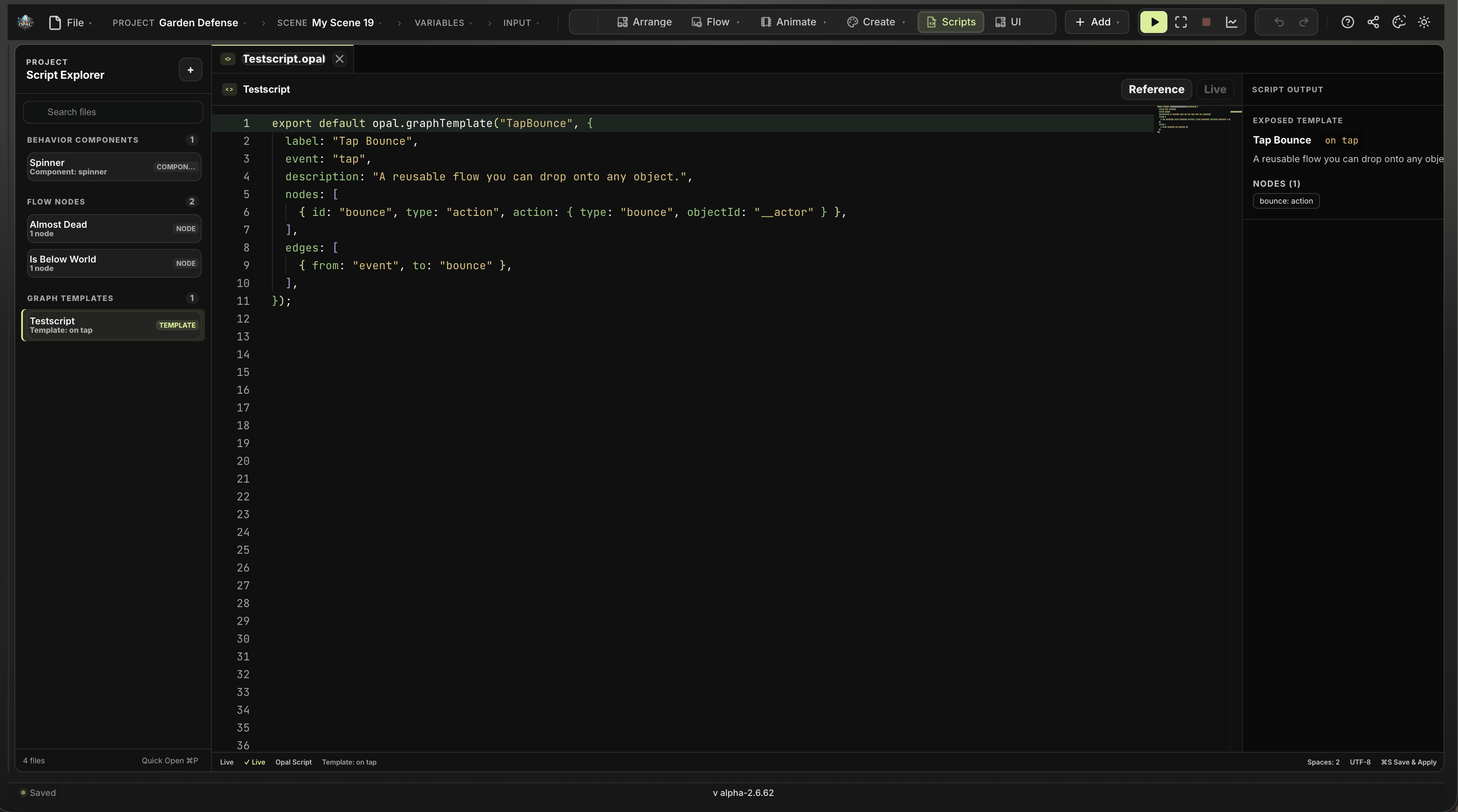Switch to Create mode

pos(876,22)
